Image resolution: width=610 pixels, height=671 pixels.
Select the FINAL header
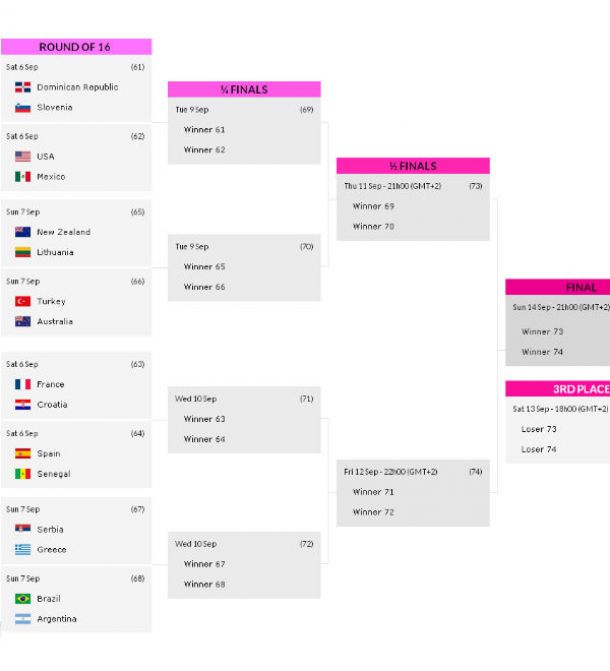point(558,287)
